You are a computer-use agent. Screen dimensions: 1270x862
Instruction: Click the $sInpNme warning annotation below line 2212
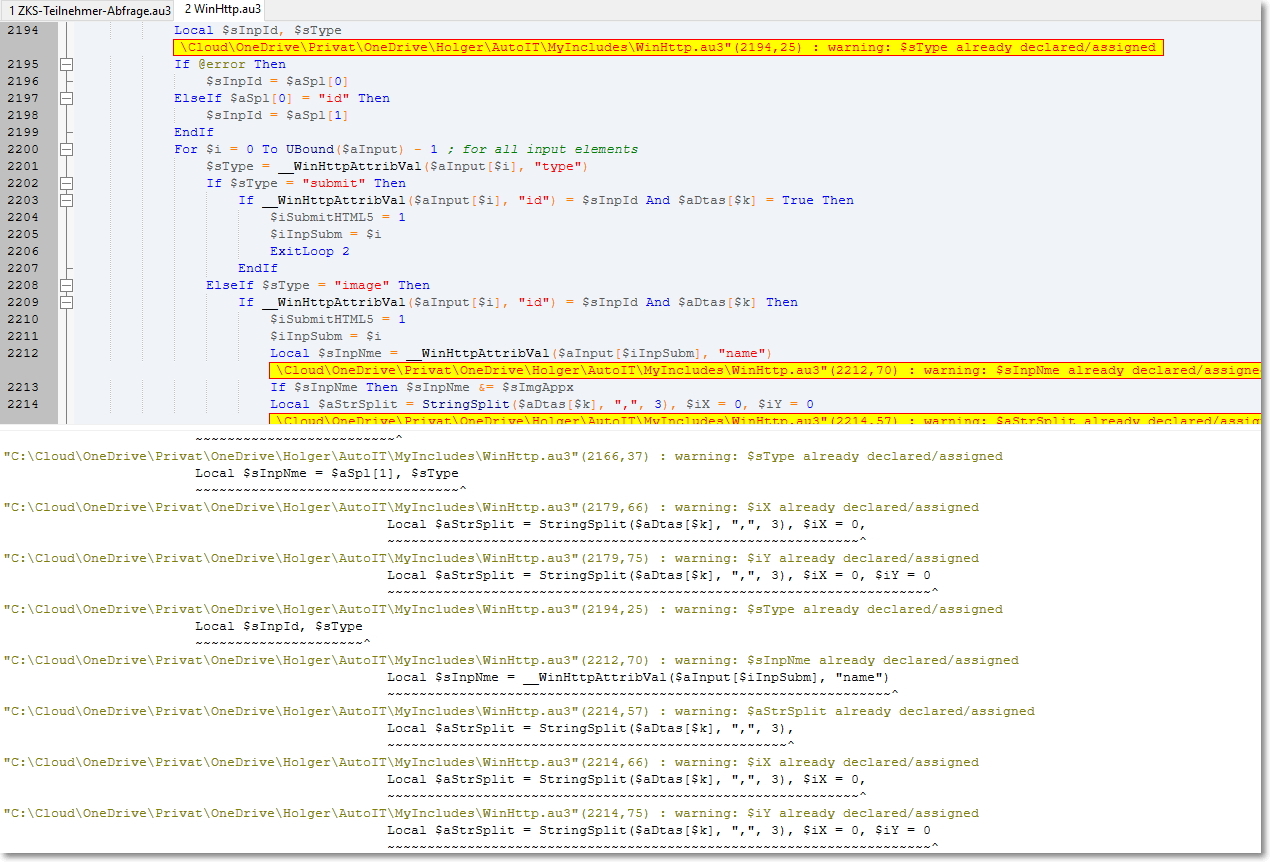coord(762,370)
